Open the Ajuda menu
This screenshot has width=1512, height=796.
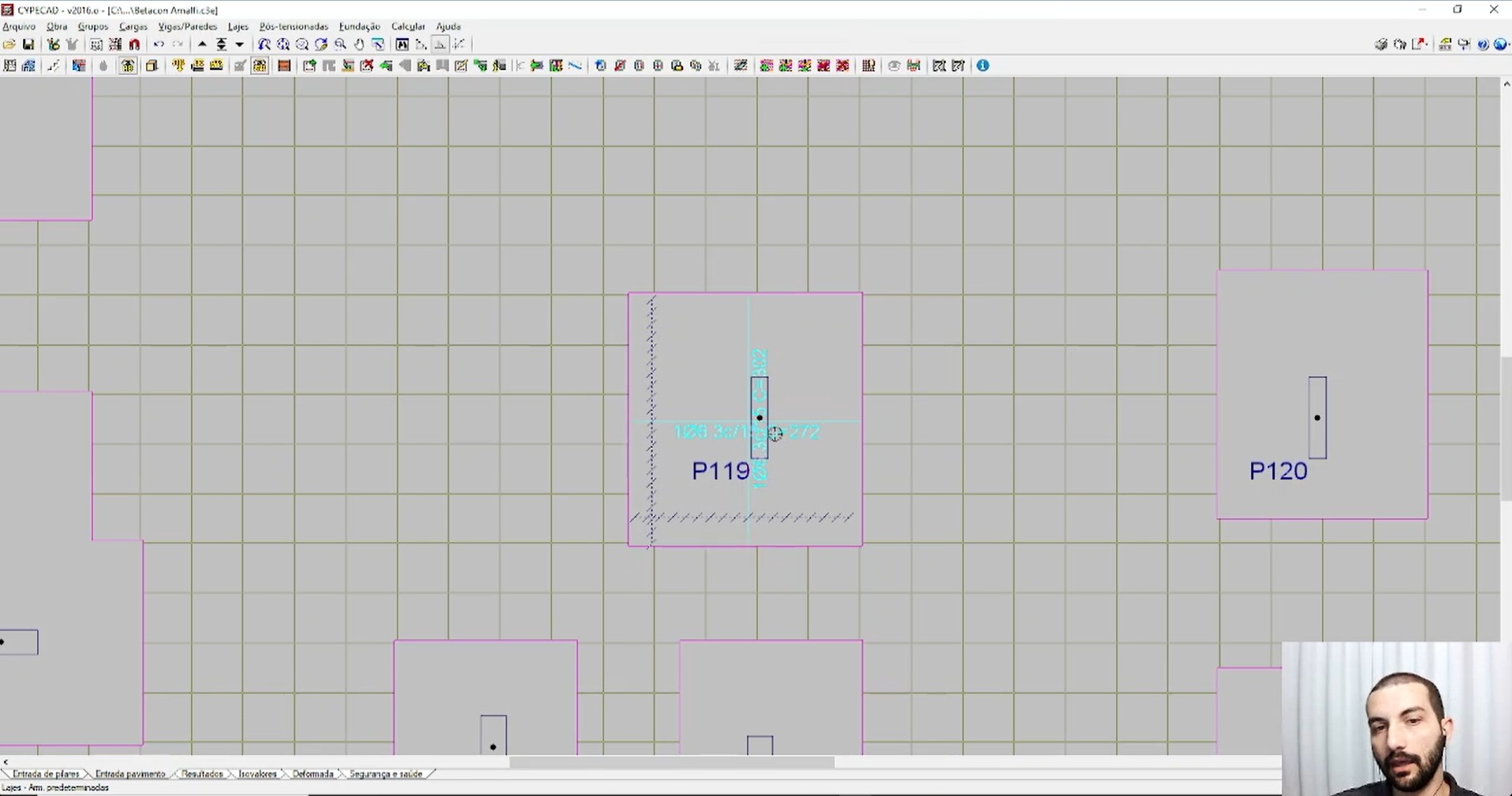tap(449, 26)
